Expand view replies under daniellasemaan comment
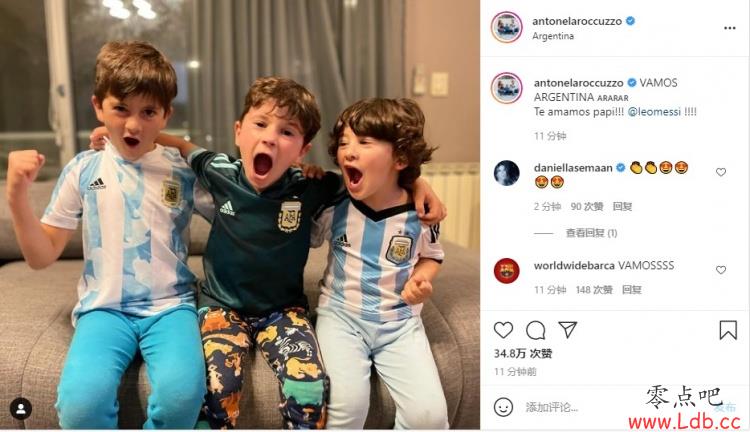750x432 pixels. point(591,233)
